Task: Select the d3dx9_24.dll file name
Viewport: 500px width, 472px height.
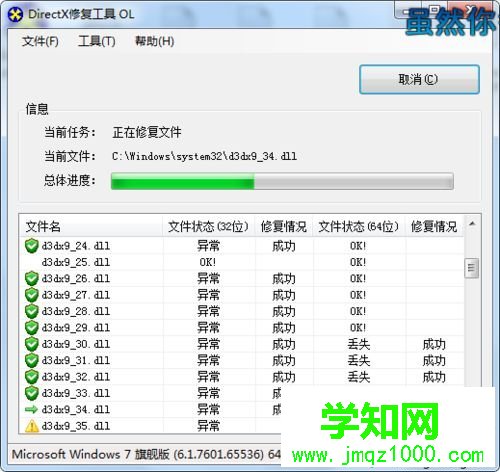Action: click(x=76, y=246)
